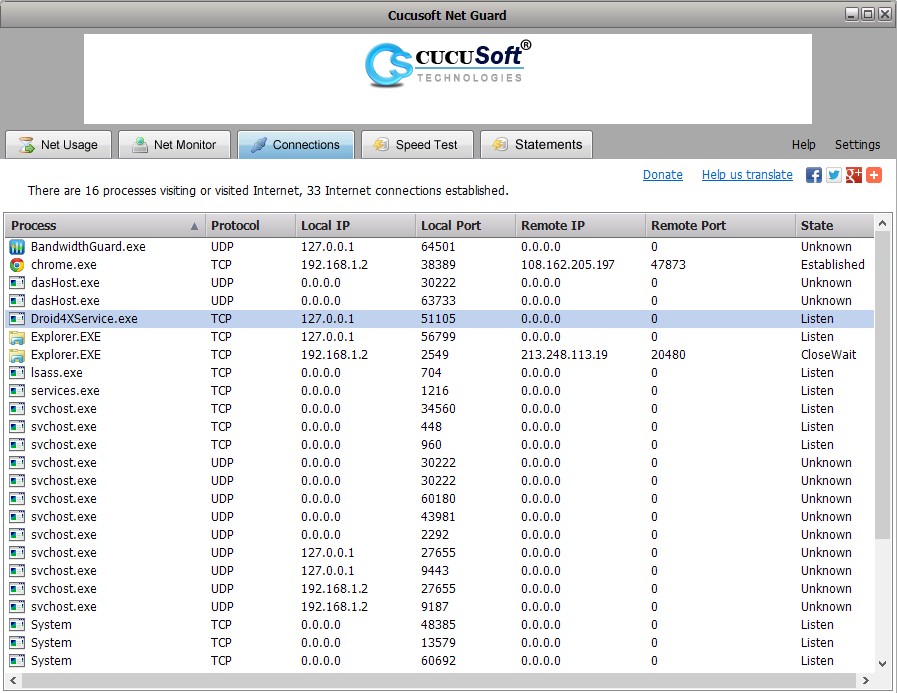Click the Twitter share icon
This screenshot has height=693, width=897.
(x=832, y=175)
